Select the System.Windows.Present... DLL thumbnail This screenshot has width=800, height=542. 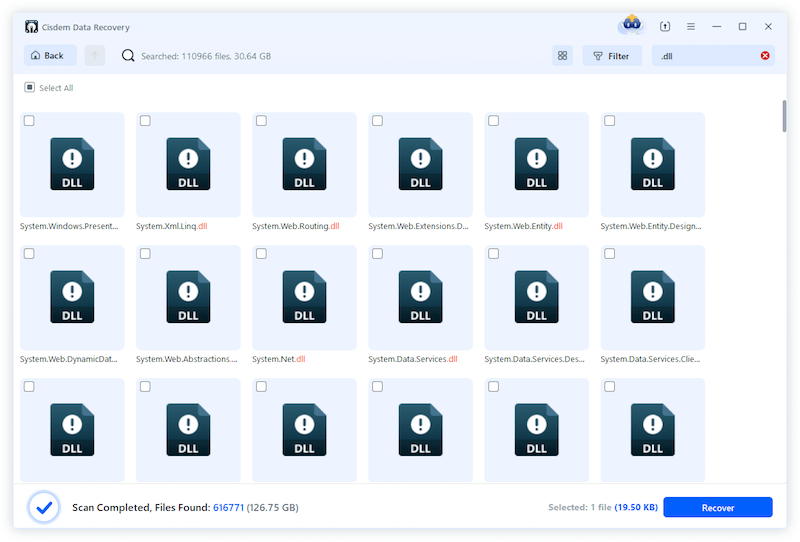point(72,164)
